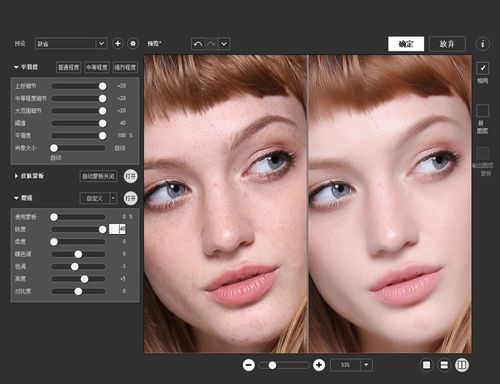
Task: Click the tint value -3
Action: (x=123, y=267)
